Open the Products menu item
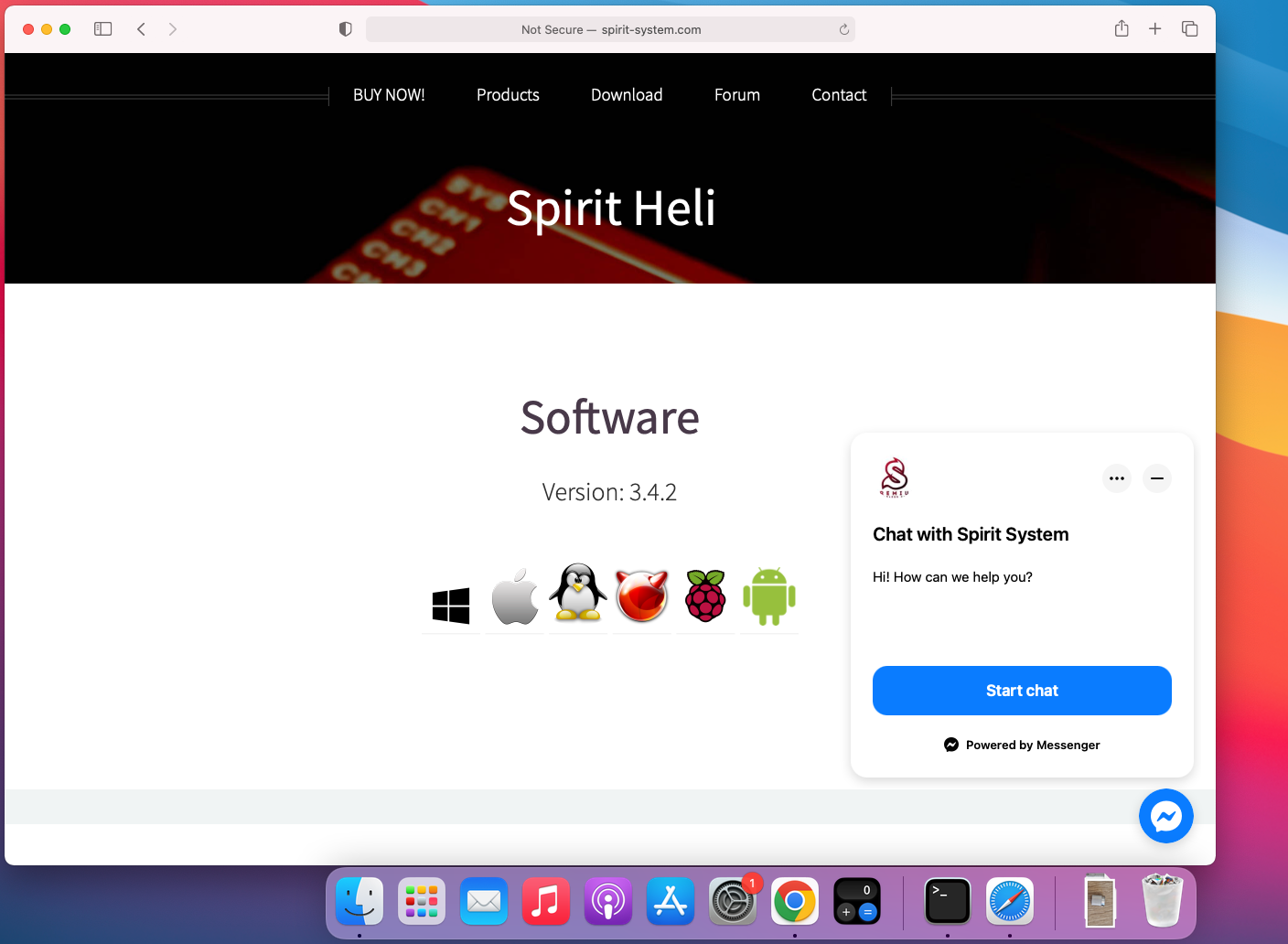The height and width of the screenshot is (944, 1288). coord(508,95)
